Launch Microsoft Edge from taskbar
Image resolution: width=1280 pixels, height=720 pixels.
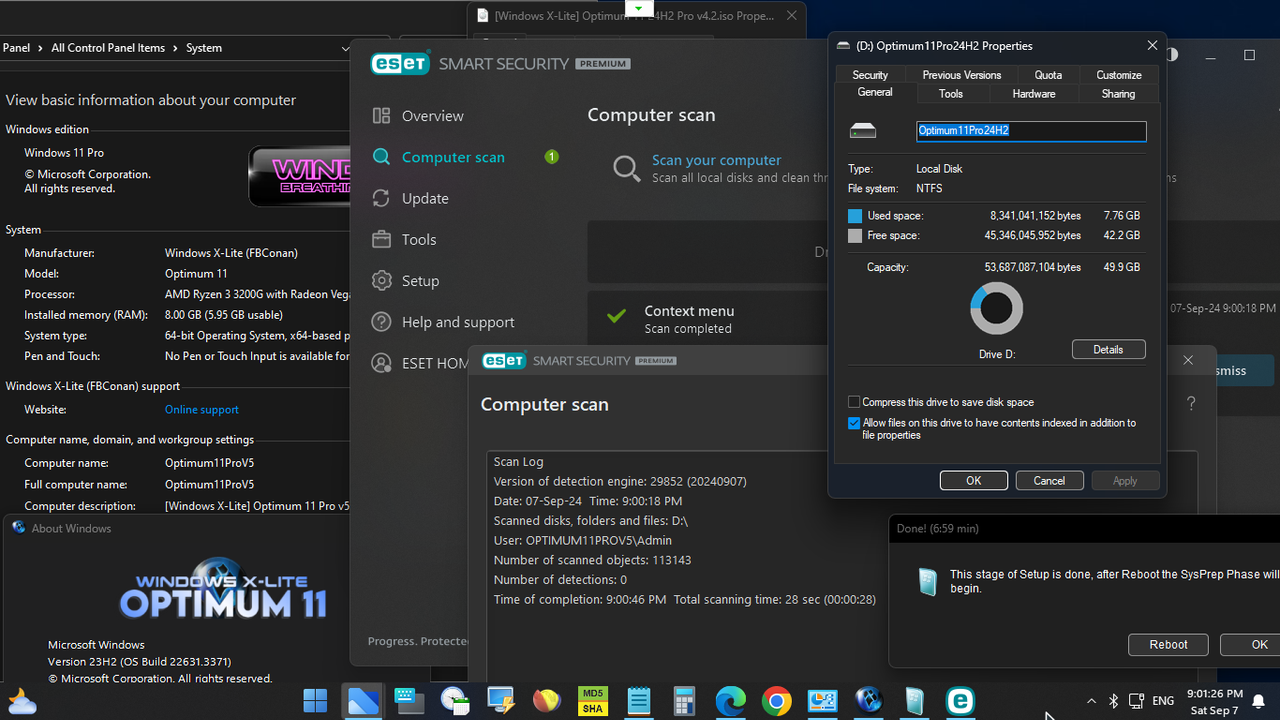(731, 701)
